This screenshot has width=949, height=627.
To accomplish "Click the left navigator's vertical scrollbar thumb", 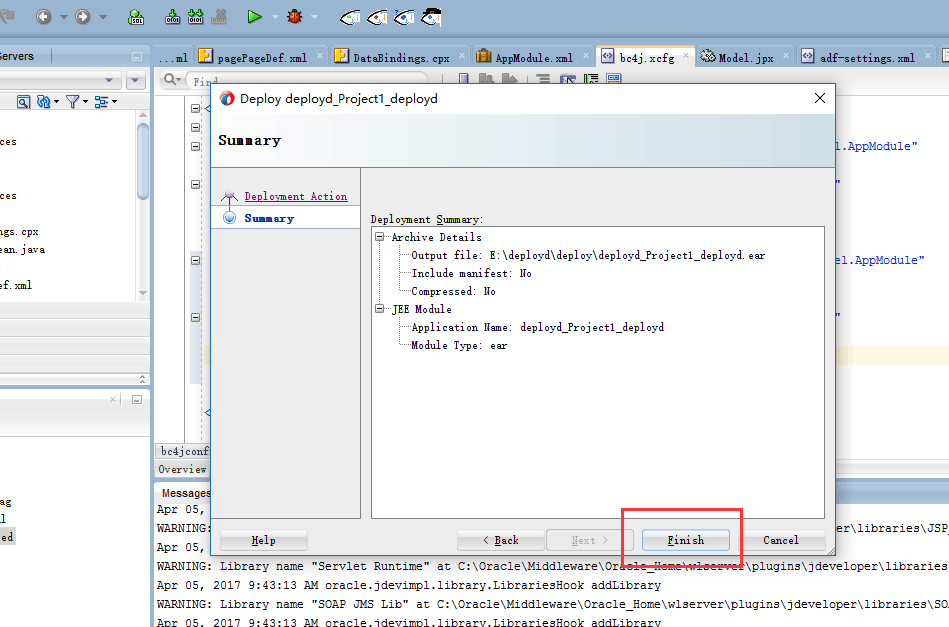I will [x=143, y=161].
